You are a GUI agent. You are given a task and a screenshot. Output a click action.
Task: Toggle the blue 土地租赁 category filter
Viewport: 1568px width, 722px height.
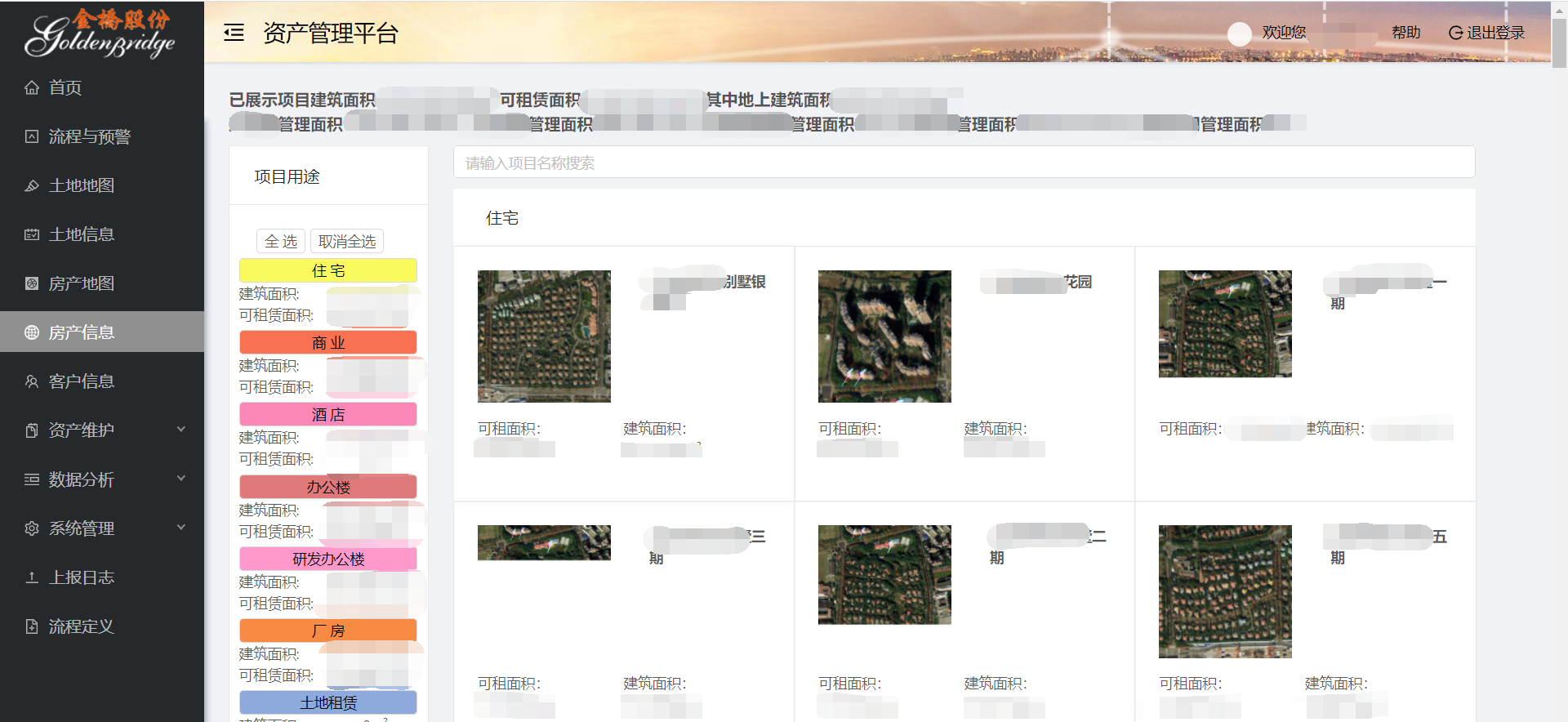[x=328, y=702]
